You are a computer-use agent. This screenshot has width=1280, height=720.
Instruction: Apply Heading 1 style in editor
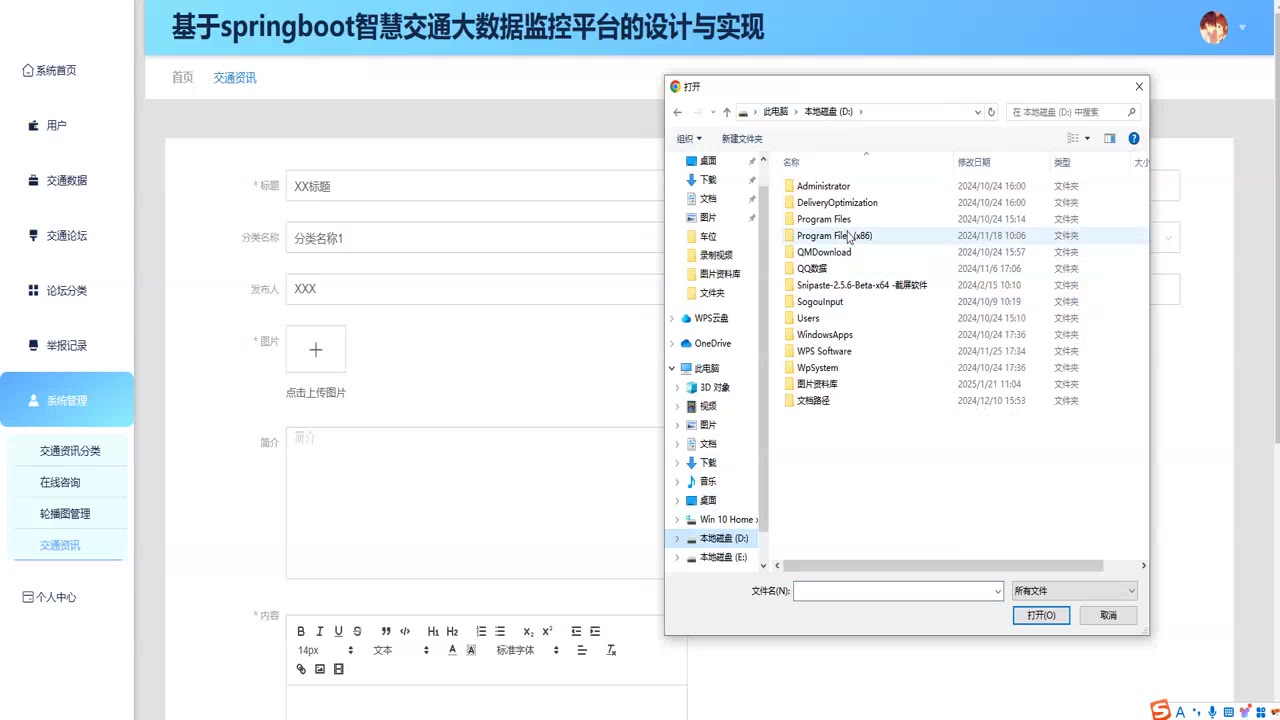pyautogui.click(x=433, y=631)
